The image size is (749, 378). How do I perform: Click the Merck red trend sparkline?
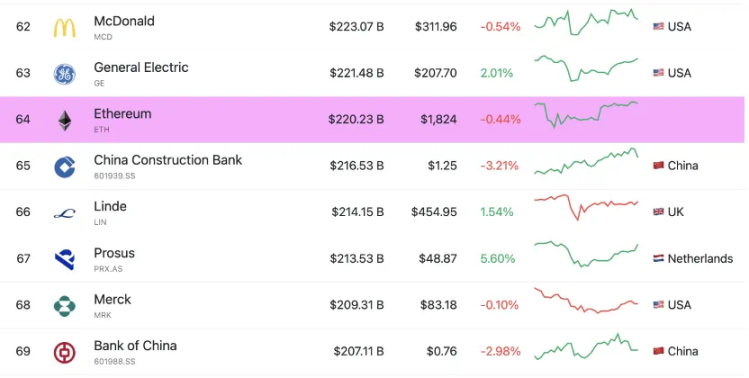click(x=586, y=300)
